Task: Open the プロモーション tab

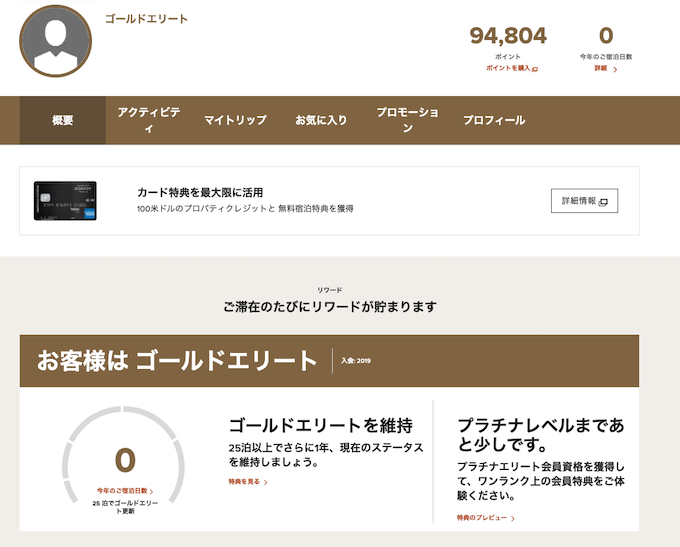Action: [407, 120]
